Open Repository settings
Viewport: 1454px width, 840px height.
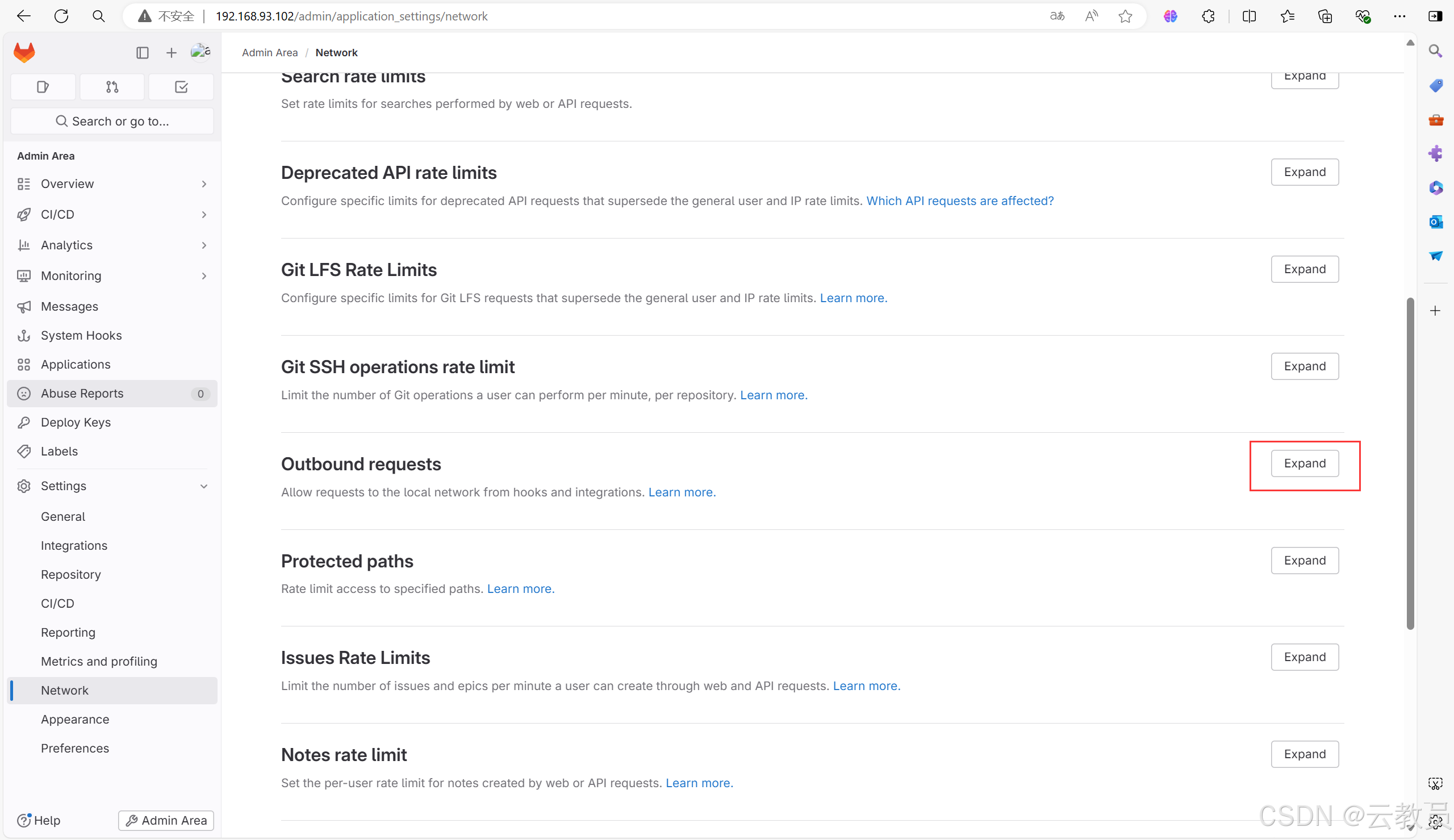point(112,575)
